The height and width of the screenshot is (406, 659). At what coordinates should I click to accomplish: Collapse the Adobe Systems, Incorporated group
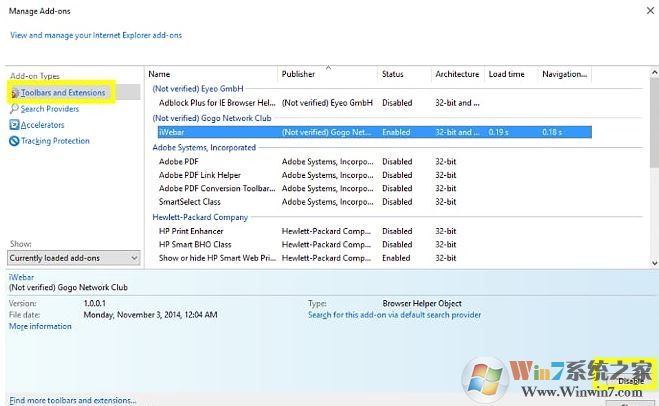(x=203, y=147)
